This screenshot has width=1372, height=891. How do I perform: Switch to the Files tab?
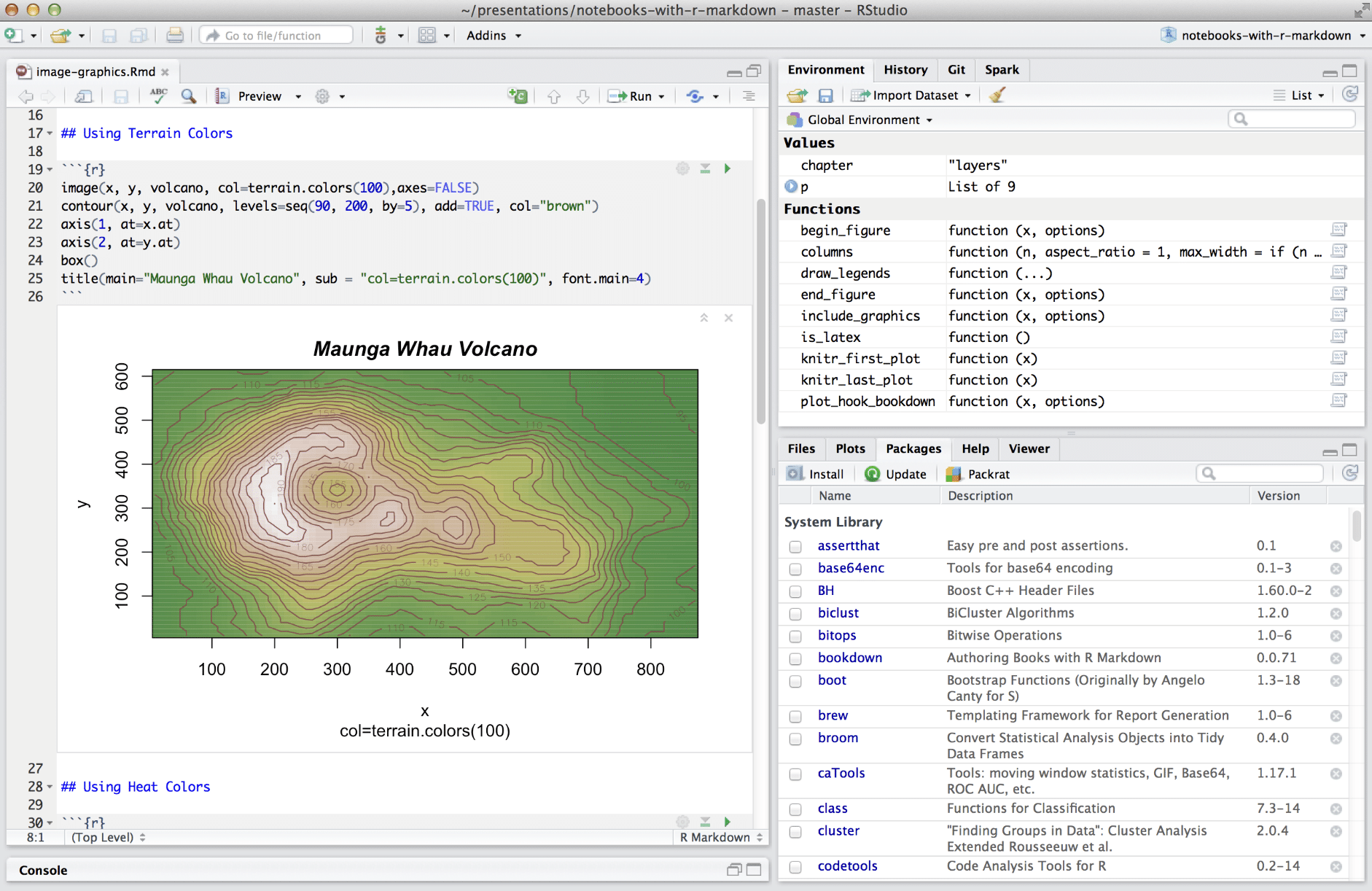[801, 449]
